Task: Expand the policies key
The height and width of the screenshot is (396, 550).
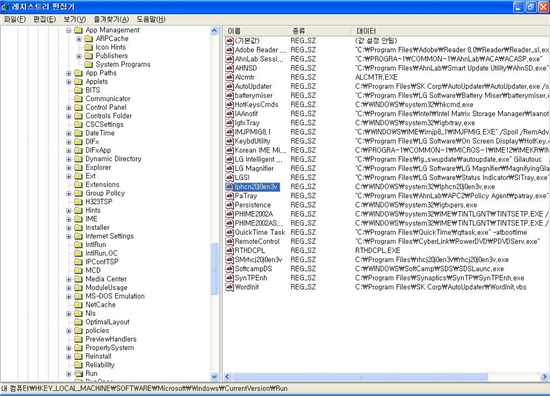Action: [x=69, y=331]
